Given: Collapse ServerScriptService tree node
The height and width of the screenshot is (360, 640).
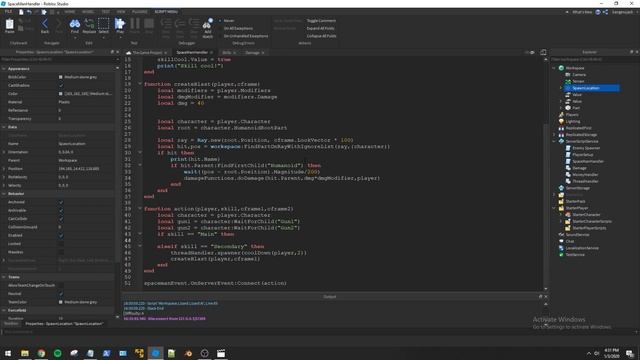Looking at the screenshot, I should (x=554, y=141).
